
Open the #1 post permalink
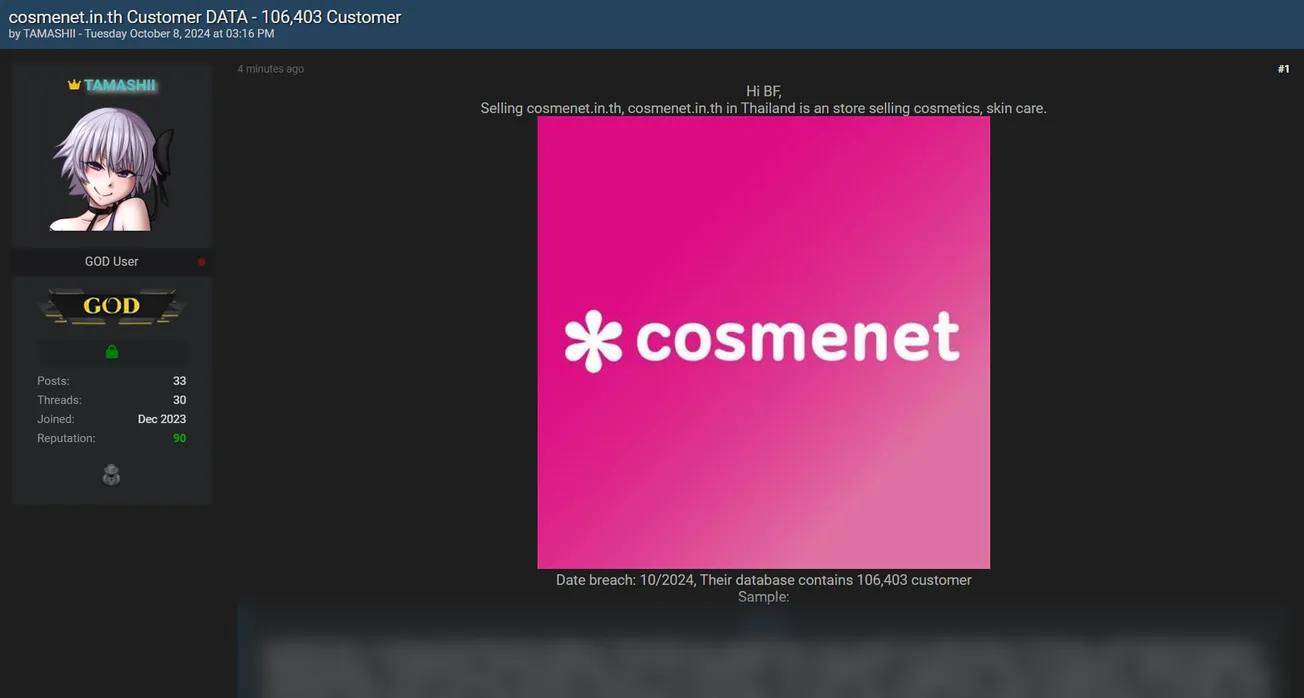click(1283, 69)
